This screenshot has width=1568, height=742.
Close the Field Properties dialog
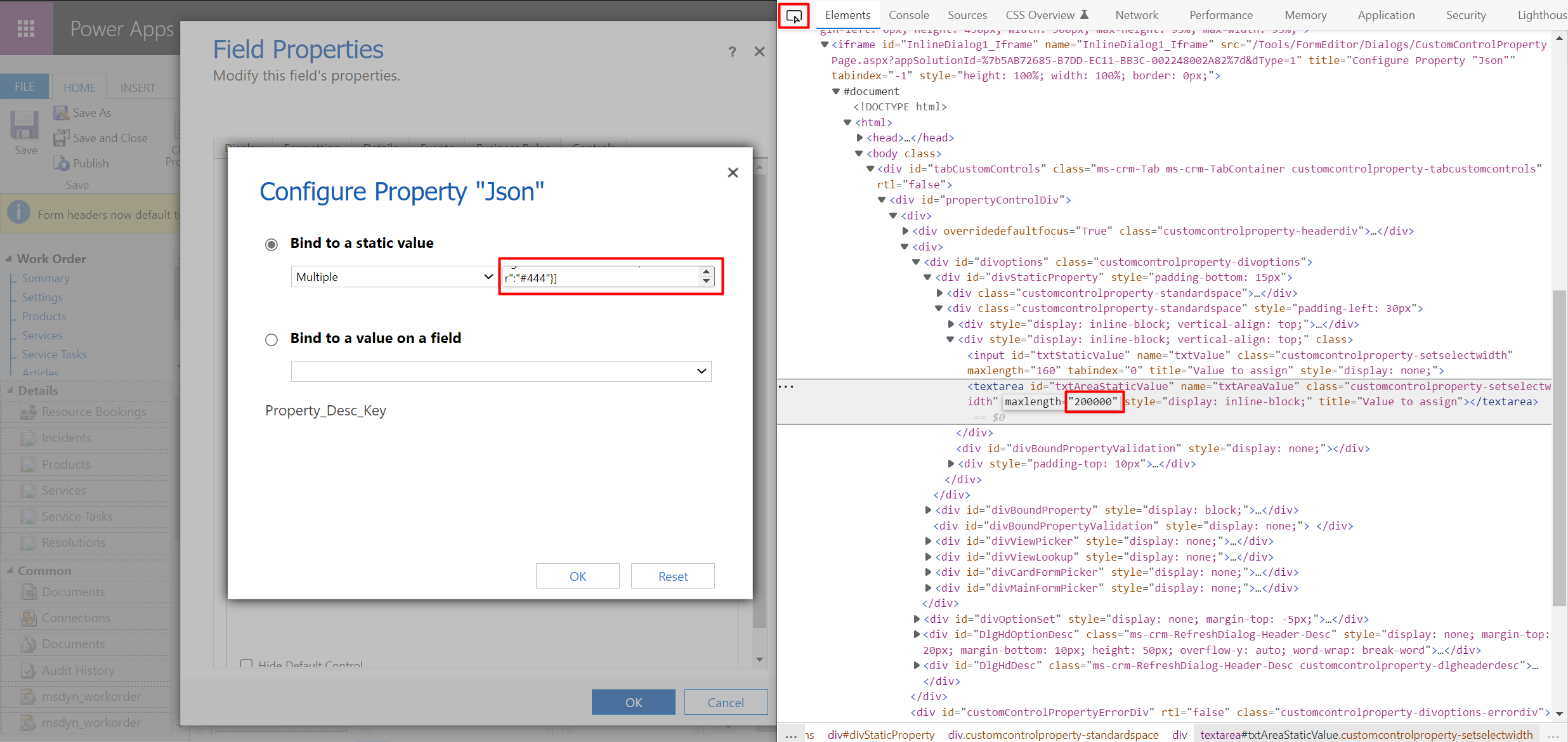(759, 51)
